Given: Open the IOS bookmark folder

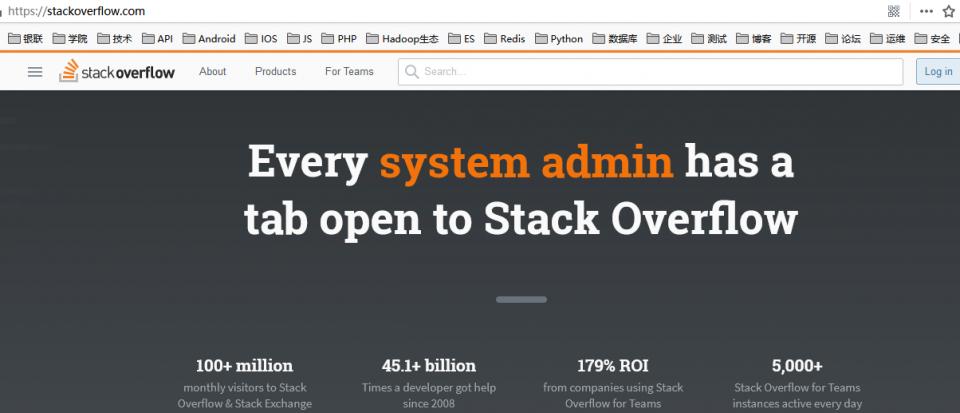Looking at the screenshot, I should click(x=261, y=39).
